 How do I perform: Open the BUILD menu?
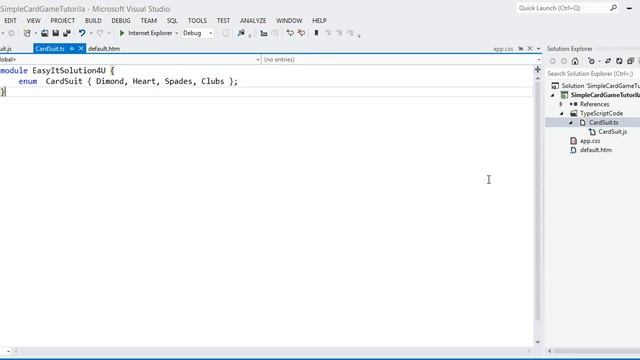[93, 20]
